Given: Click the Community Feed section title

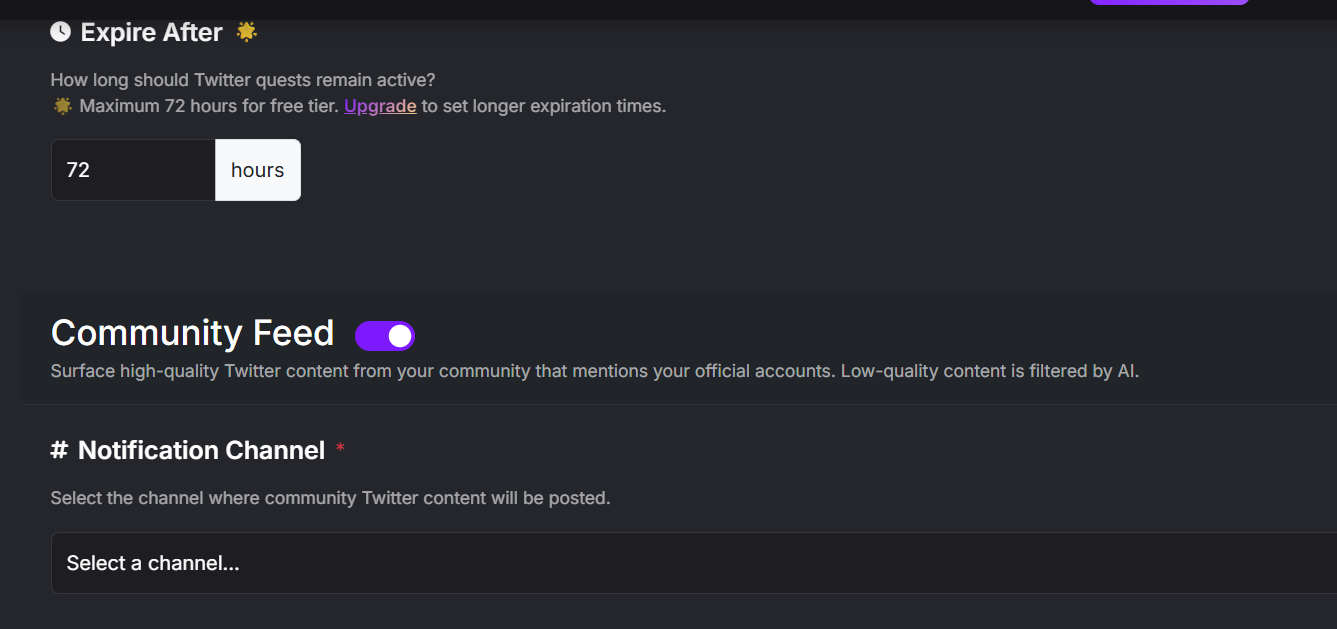Looking at the screenshot, I should click(192, 333).
